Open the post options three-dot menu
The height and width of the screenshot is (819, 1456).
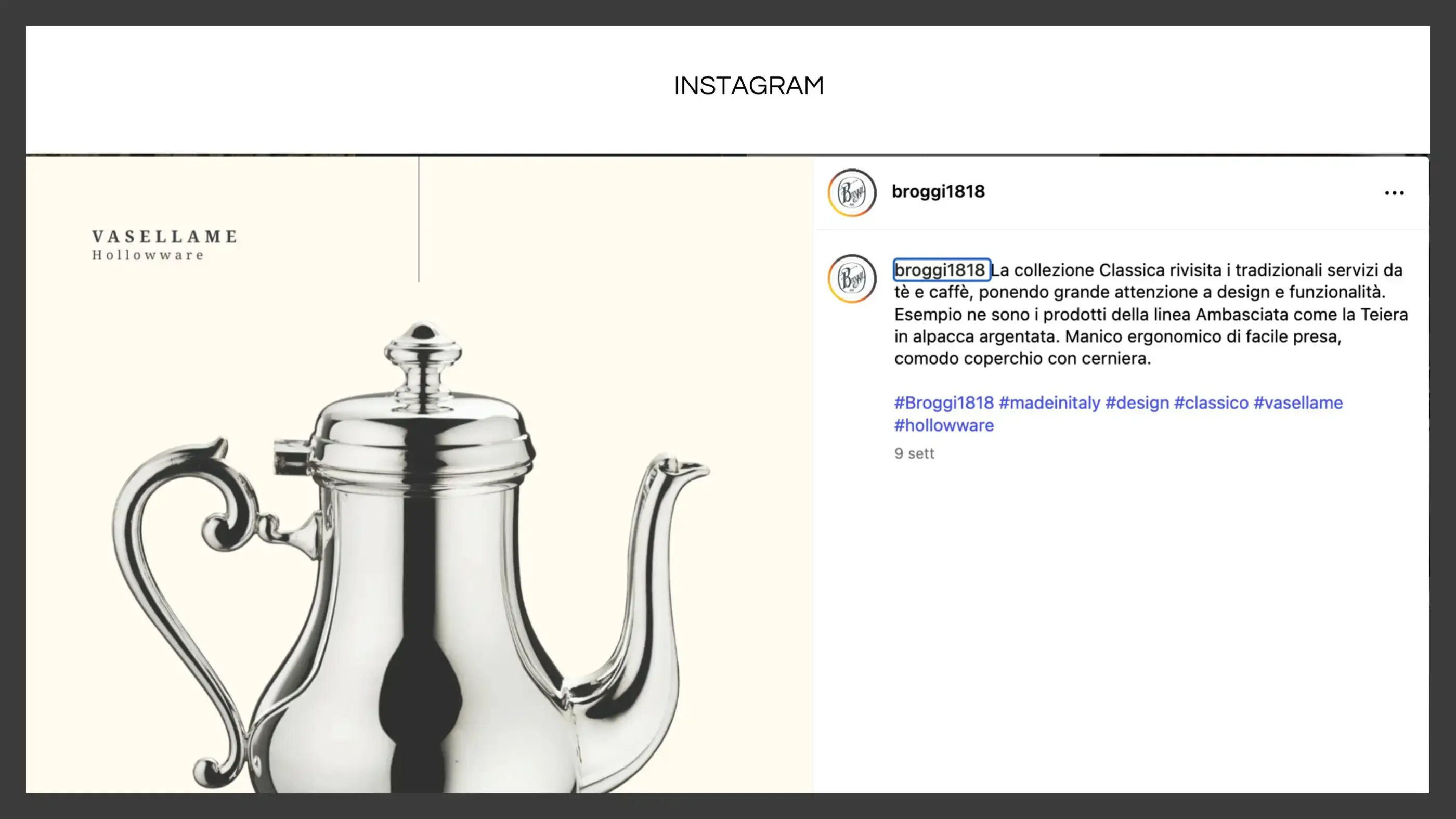coord(1395,193)
